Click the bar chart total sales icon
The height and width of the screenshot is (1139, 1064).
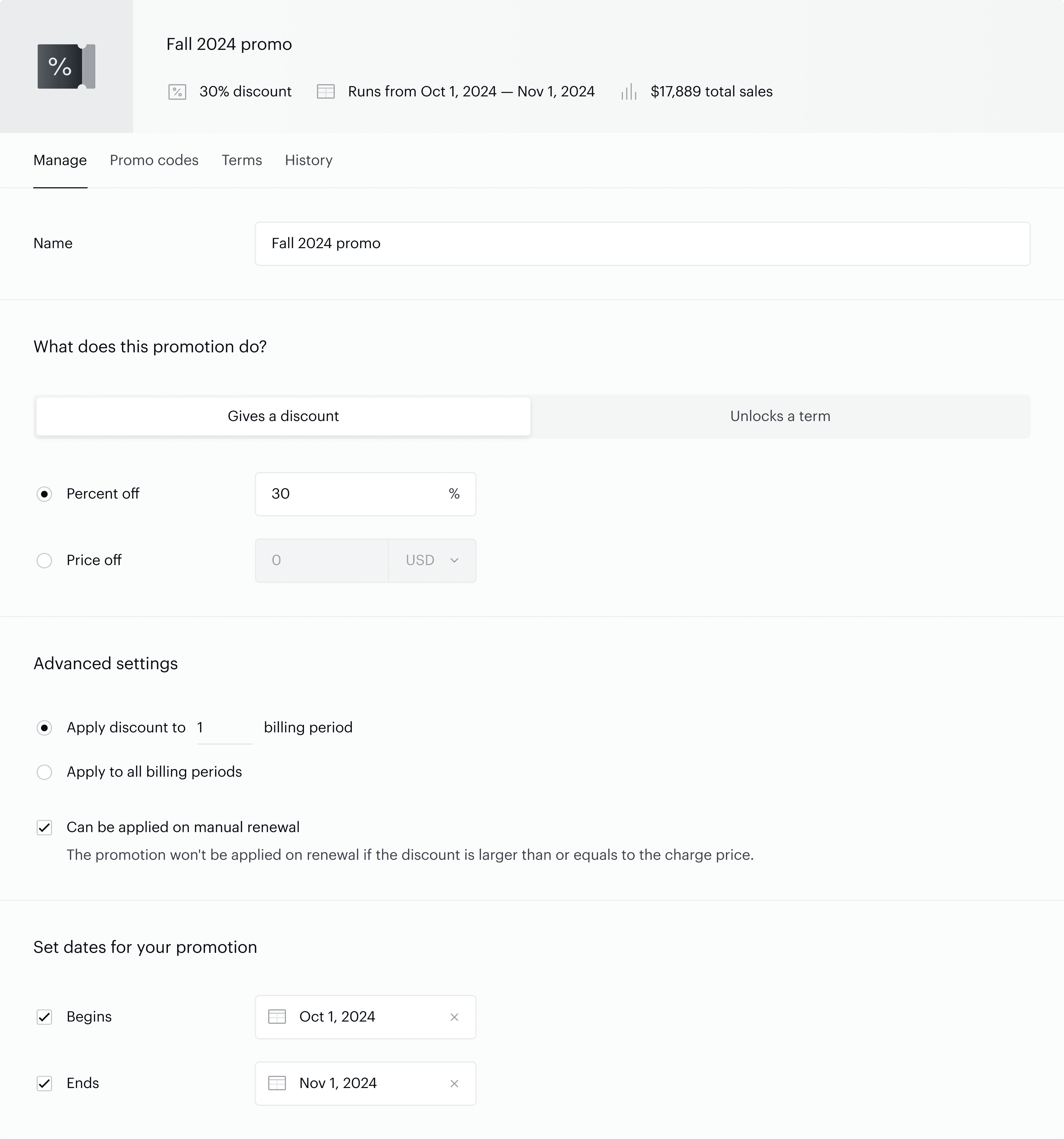[x=629, y=92]
